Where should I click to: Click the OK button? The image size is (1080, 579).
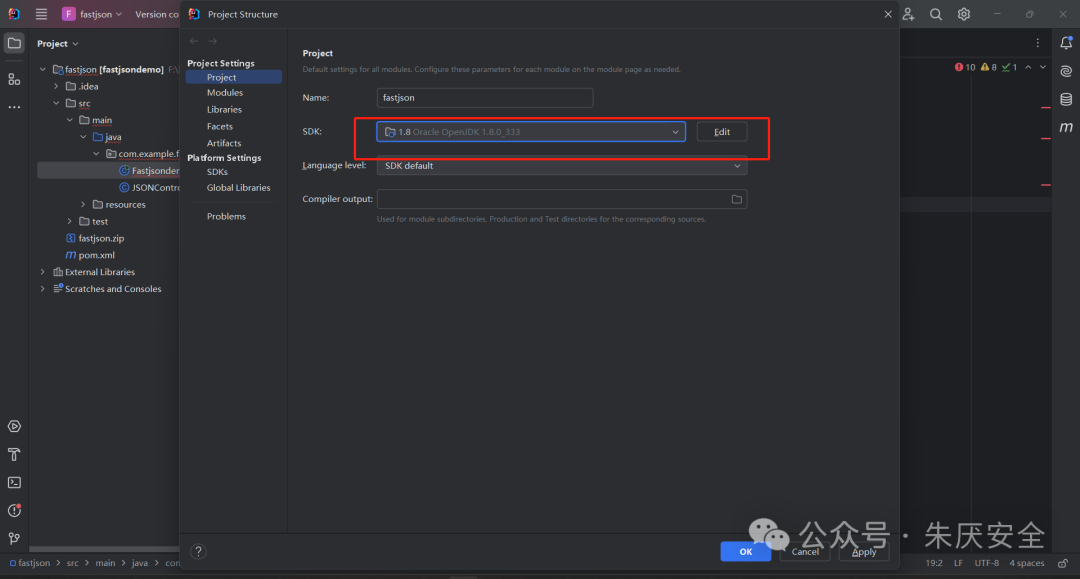pyautogui.click(x=746, y=551)
